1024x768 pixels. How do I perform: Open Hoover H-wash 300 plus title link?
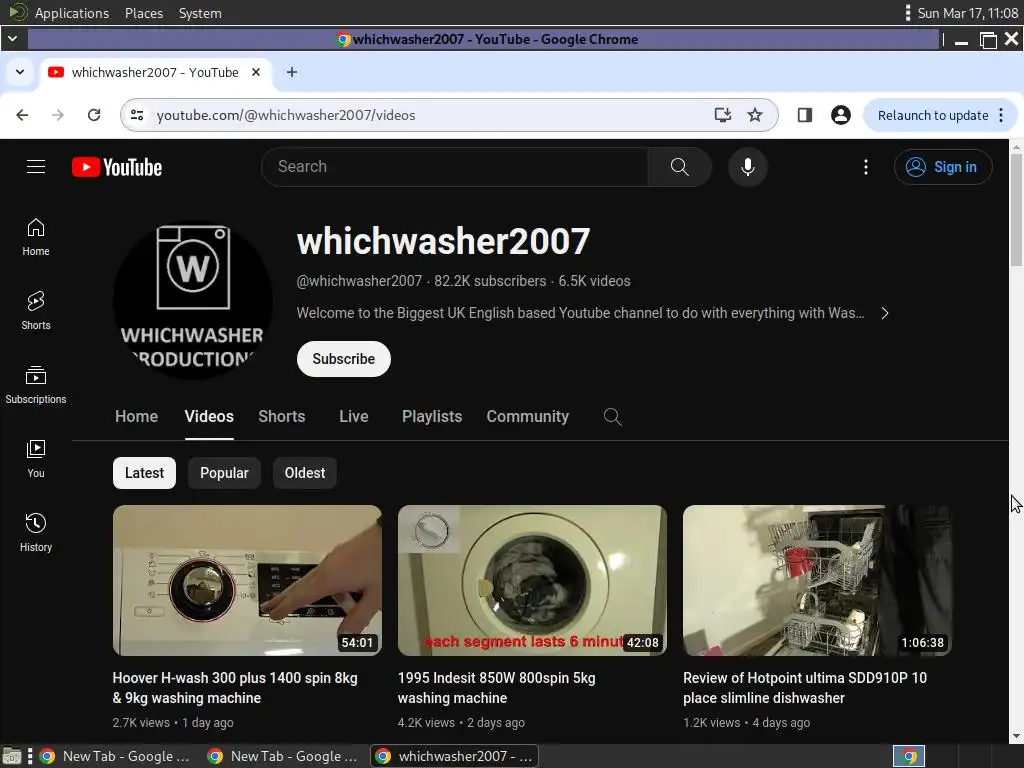tap(235, 688)
